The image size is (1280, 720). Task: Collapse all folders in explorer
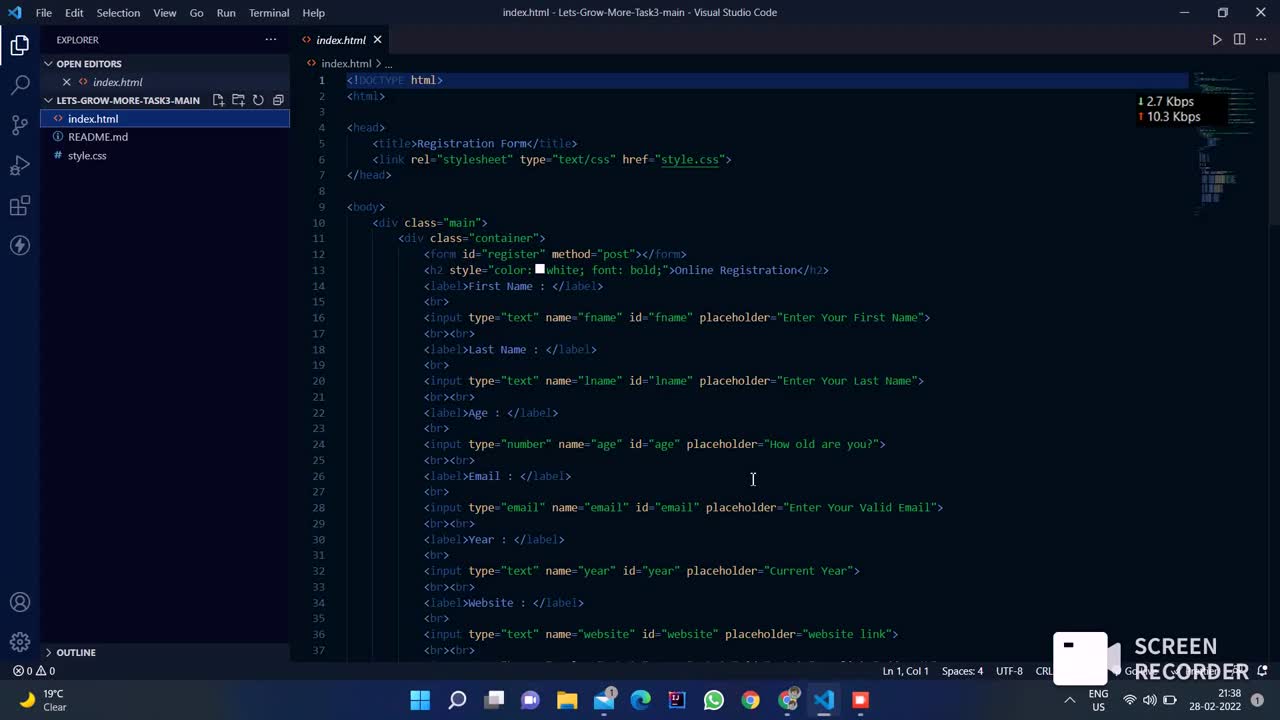click(x=278, y=100)
